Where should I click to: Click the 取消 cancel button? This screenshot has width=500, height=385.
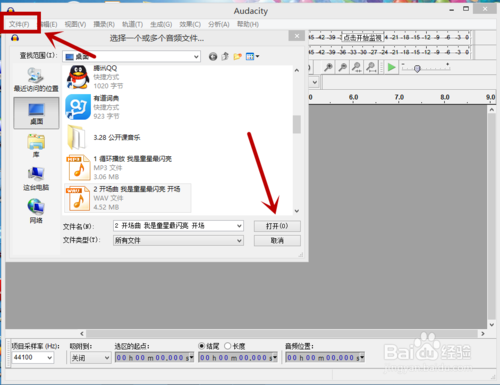(277, 240)
